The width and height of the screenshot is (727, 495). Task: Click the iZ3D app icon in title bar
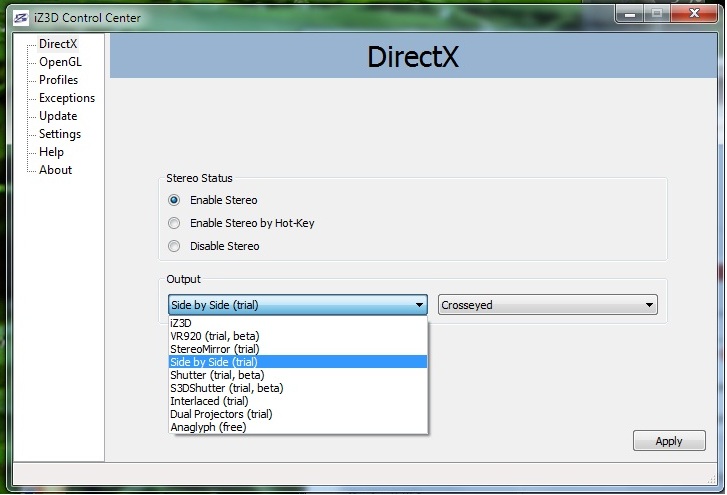click(20, 18)
